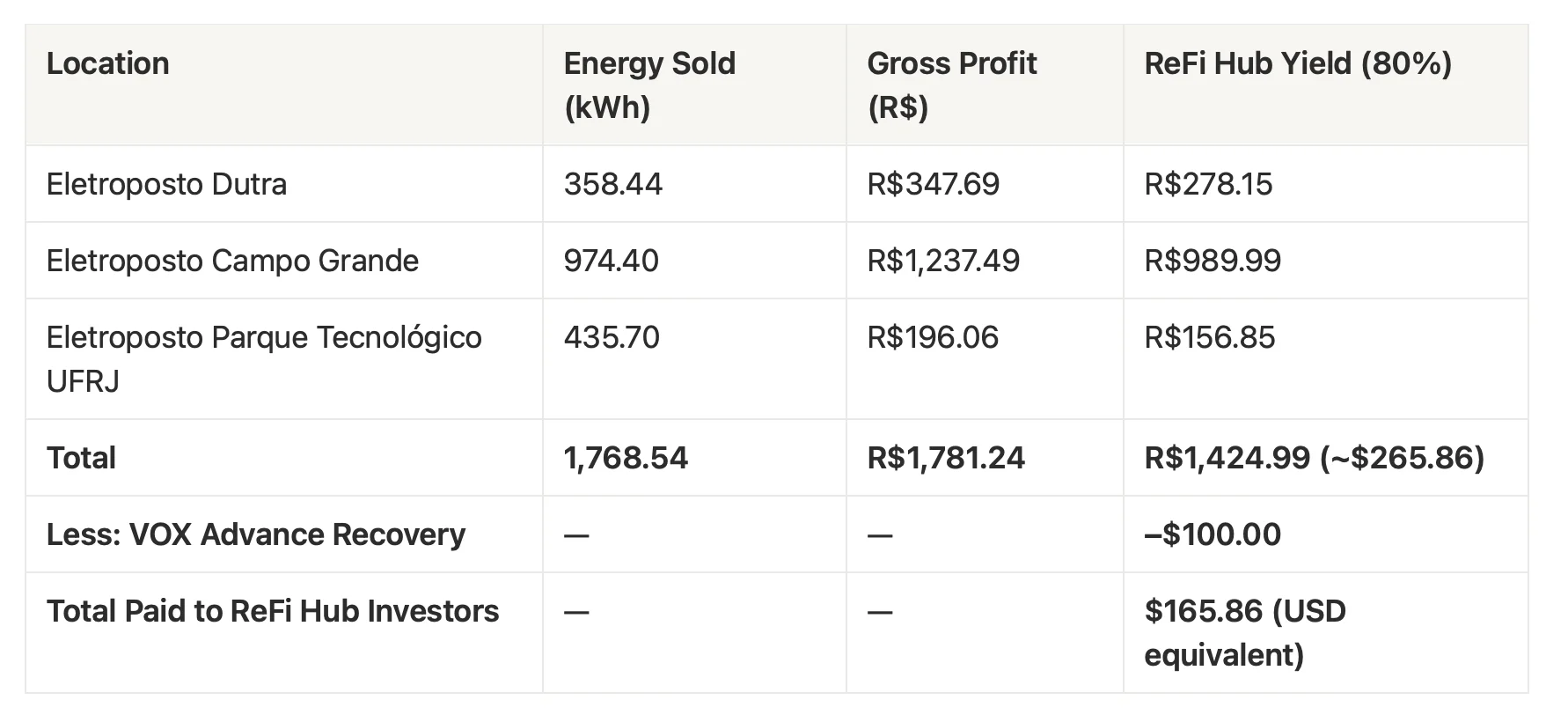Click the R$1,424.99 (~$265.86) total yield
The width and height of the screenshot is (1568, 722).
point(1313,459)
